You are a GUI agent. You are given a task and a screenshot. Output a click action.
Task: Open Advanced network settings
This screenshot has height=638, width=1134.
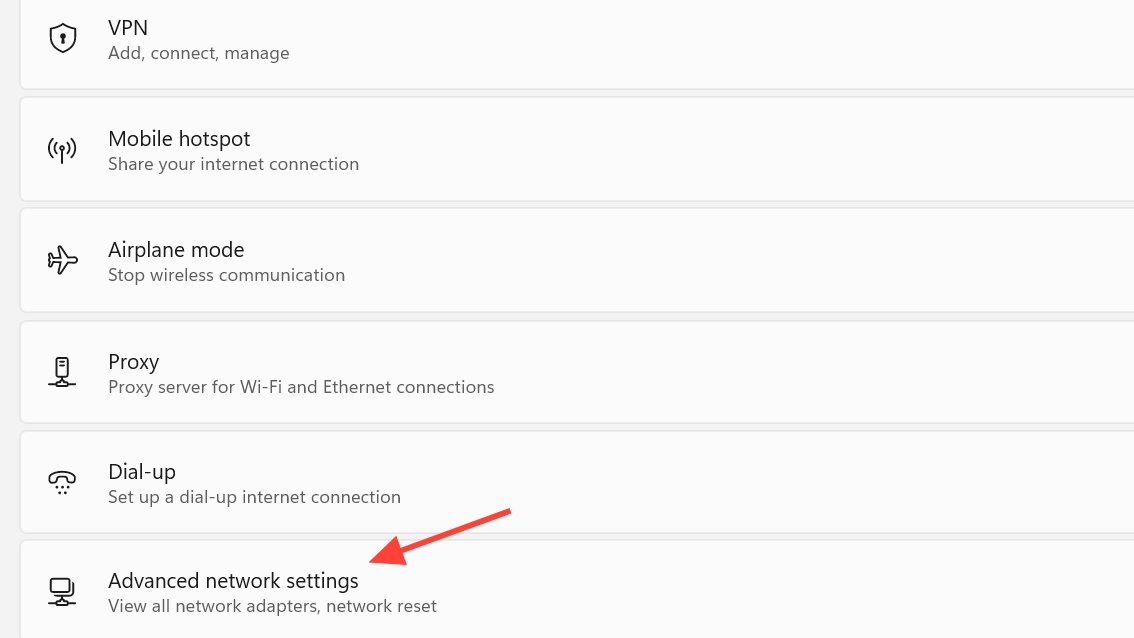click(233, 581)
